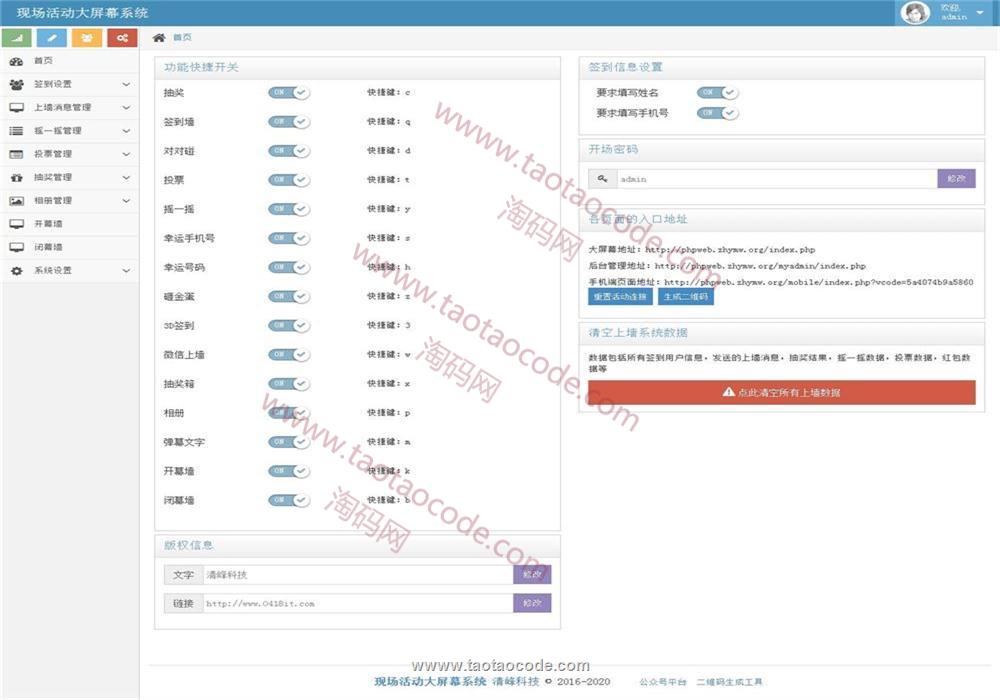Viewport: 1000px width, 700px height.
Task: Click the gear icon next to 系统设置
Action: point(16,271)
